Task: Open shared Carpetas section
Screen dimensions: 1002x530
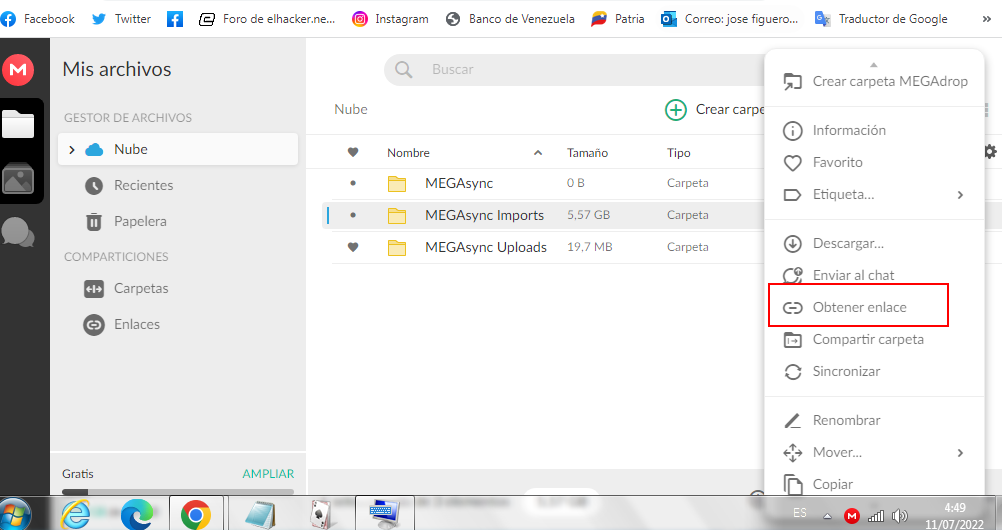Action: point(141,288)
